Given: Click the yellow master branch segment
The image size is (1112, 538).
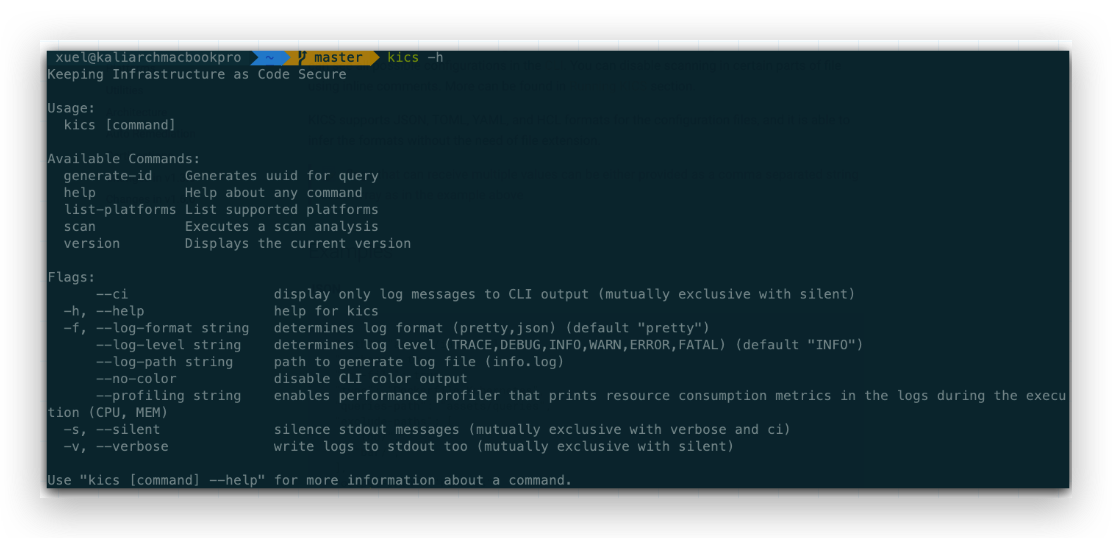Looking at the screenshot, I should [337, 58].
